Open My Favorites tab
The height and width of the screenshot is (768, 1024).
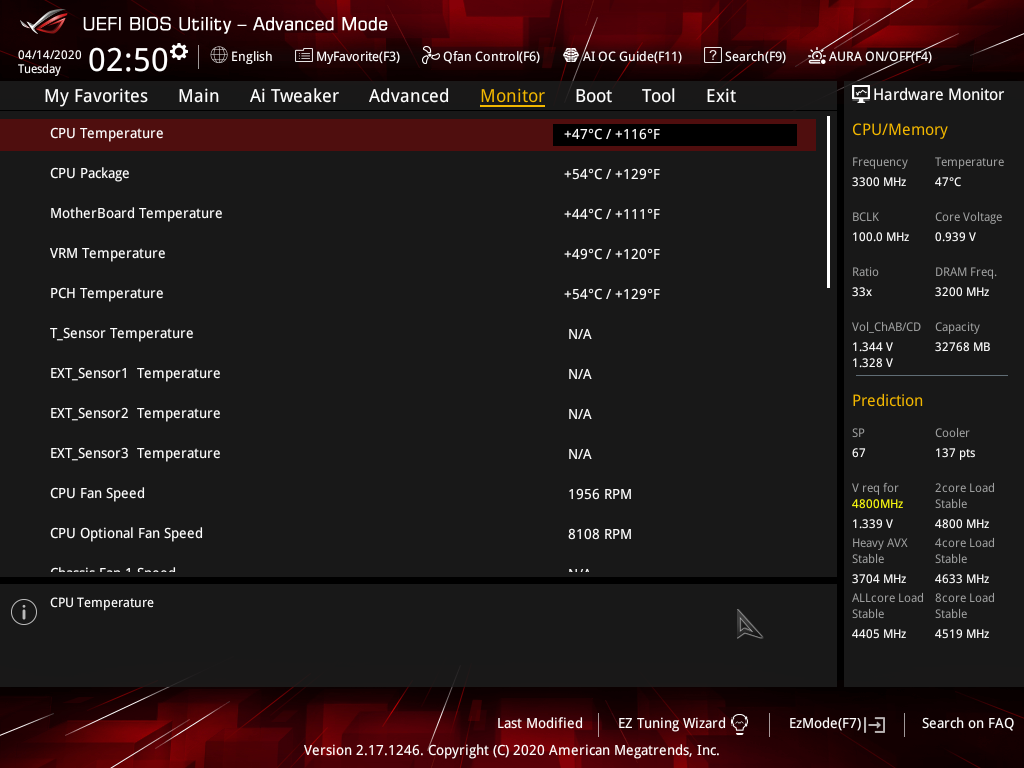pos(96,96)
